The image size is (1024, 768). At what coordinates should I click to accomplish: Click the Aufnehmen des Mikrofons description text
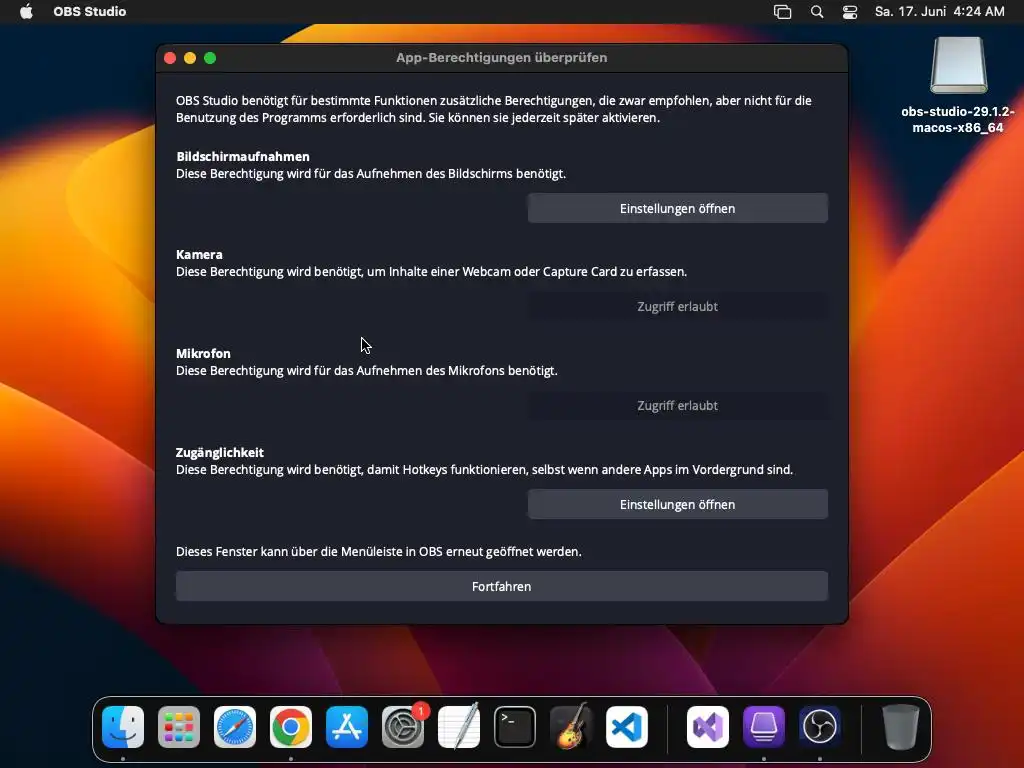(x=367, y=371)
